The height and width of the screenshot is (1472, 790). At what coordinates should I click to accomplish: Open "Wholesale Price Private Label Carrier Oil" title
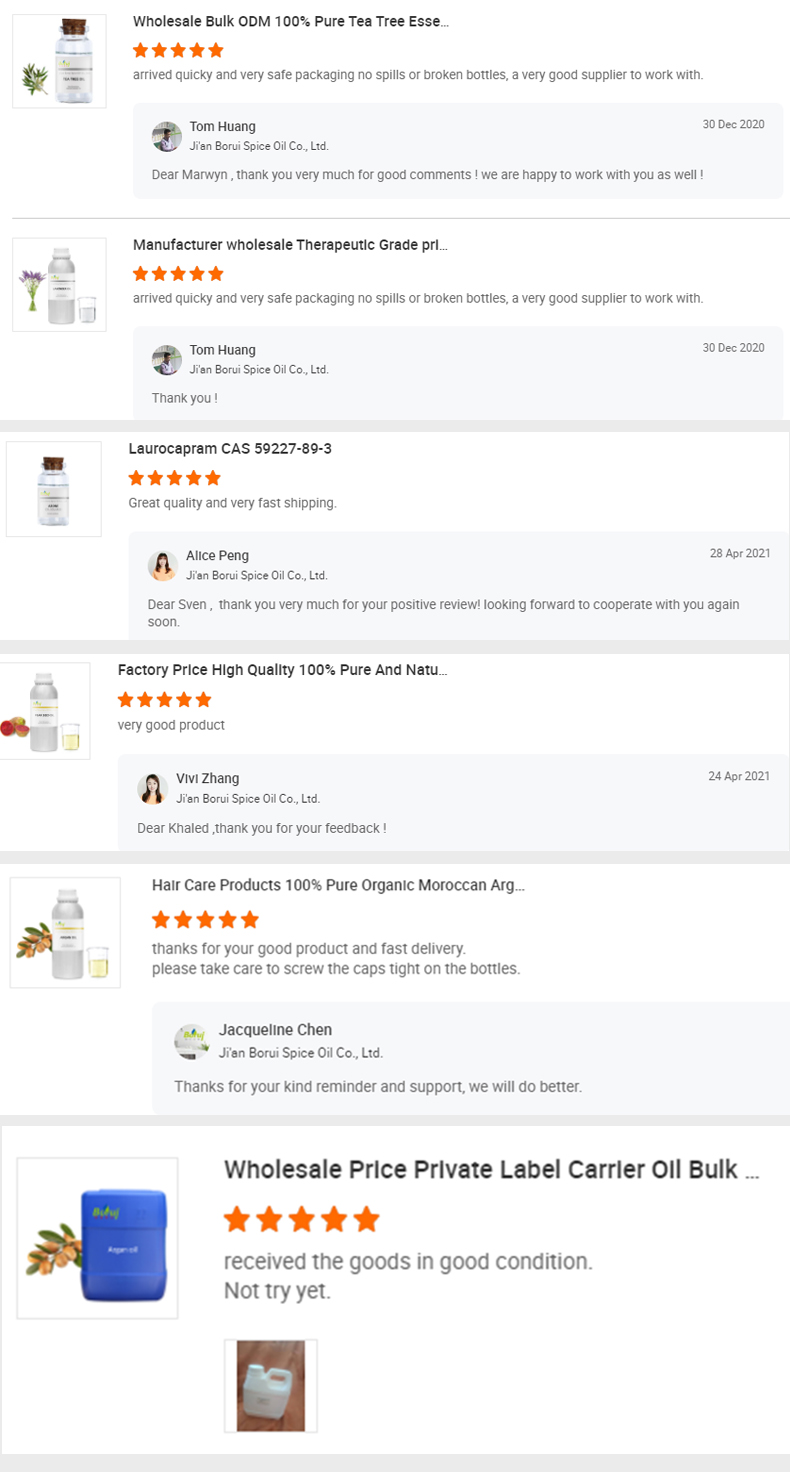(x=491, y=1170)
